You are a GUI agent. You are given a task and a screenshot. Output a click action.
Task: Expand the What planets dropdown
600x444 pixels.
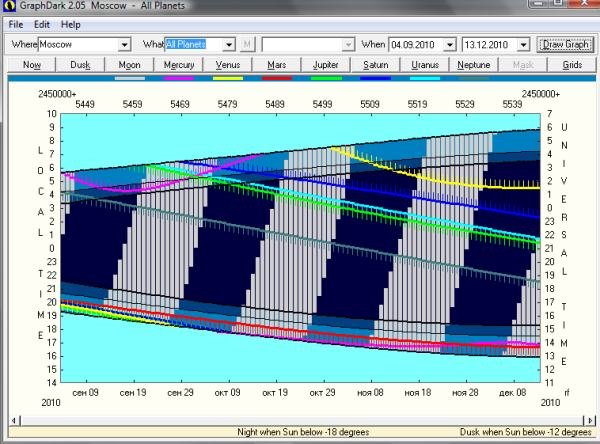point(229,44)
